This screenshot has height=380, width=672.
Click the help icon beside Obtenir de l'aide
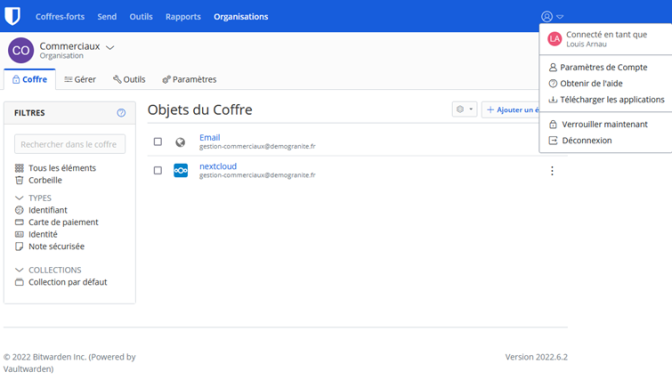point(553,84)
